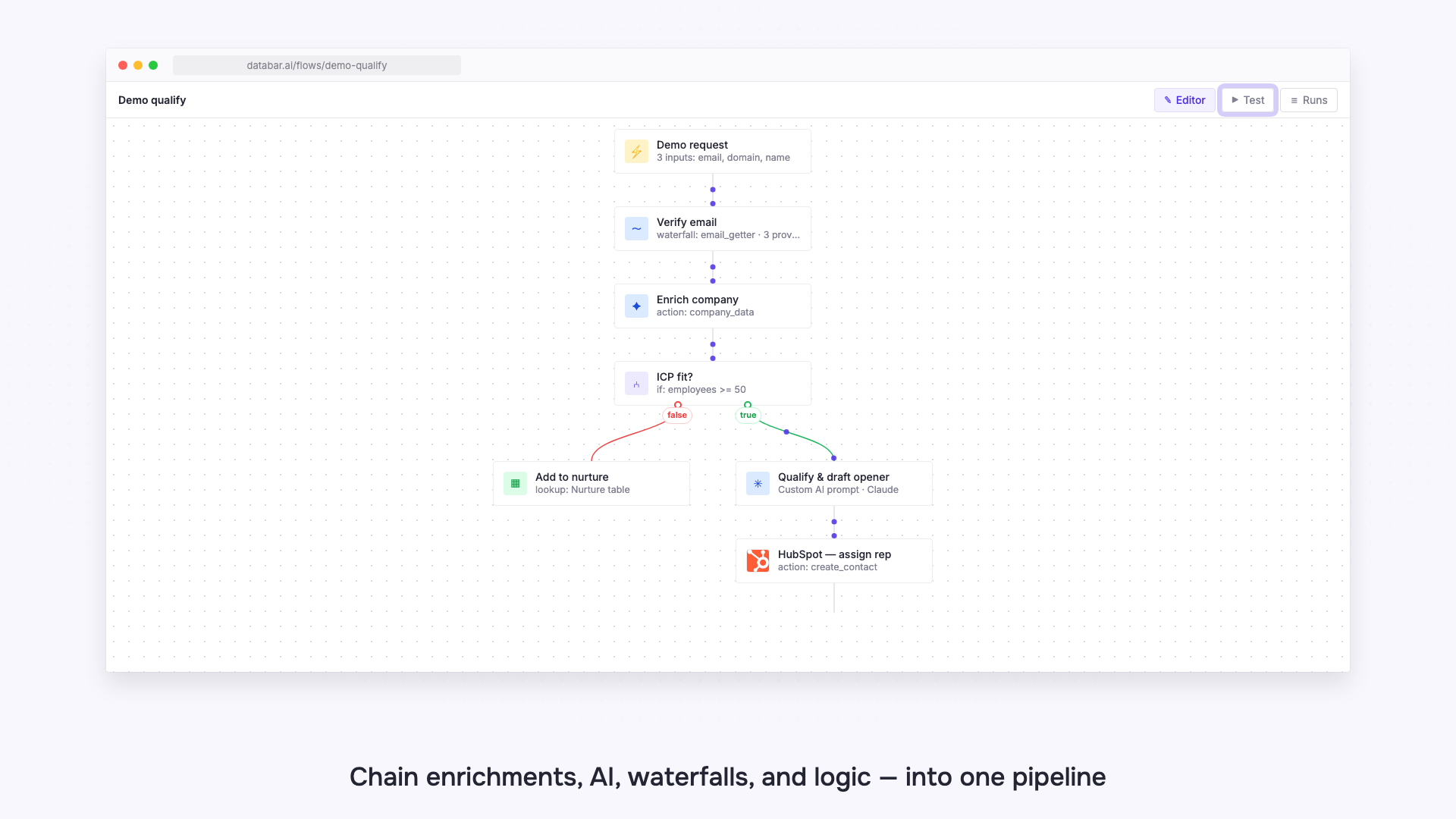Click the lightning bolt Demo request icon
The height and width of the screenshot is (819, 1456).
click(636, 152)
